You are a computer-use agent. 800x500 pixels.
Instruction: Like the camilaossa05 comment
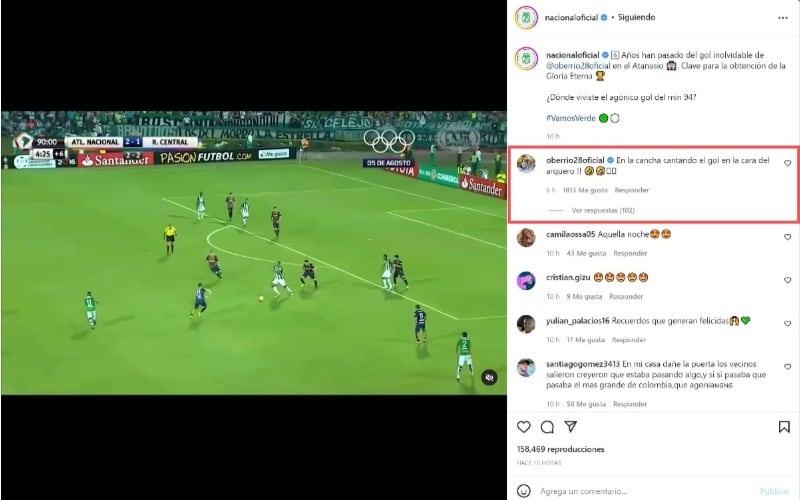(787, 237)
